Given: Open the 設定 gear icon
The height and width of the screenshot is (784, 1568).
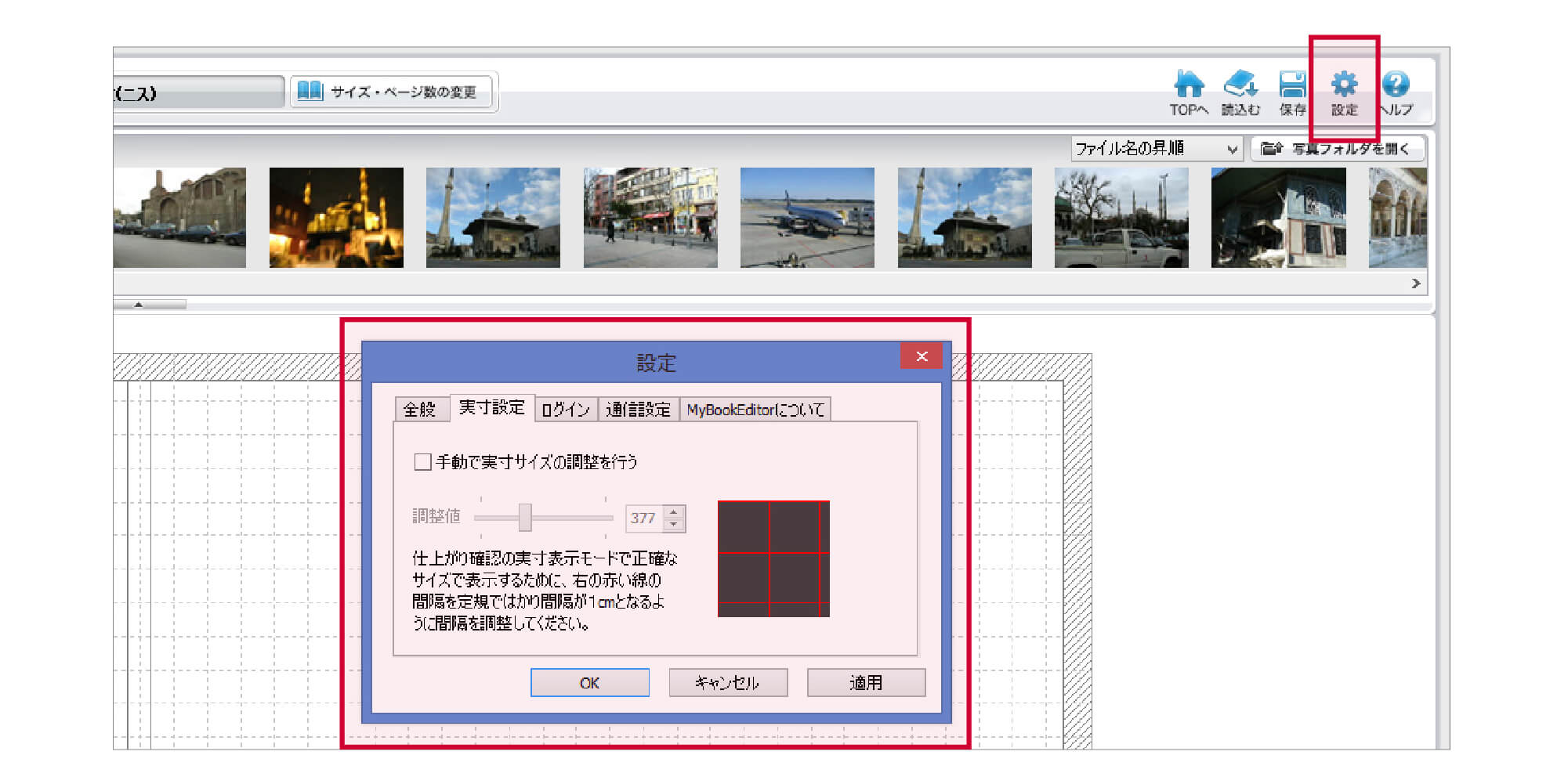Looking at the screenshot, I should pos(1344,93).
